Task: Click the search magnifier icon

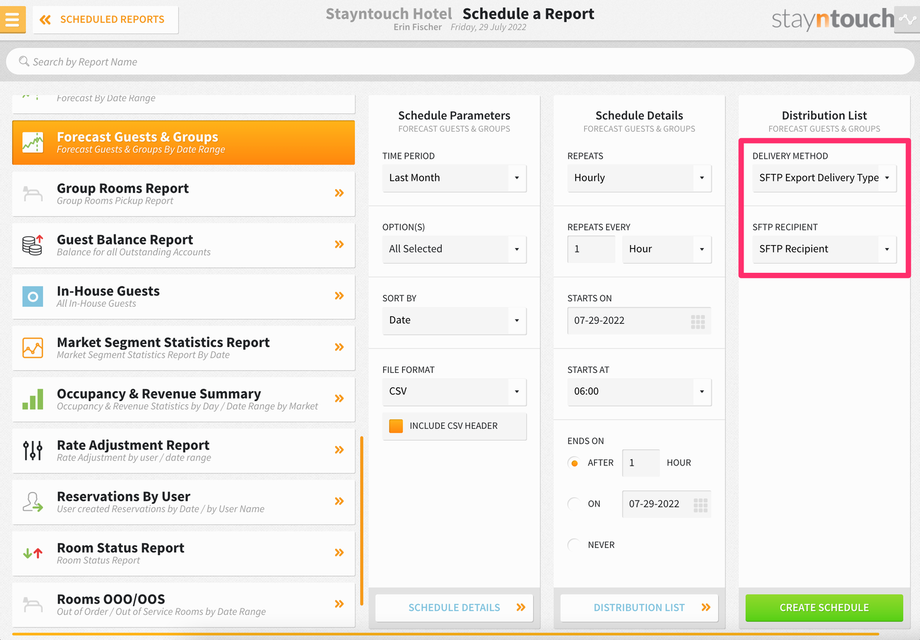Action: [23, 61]
